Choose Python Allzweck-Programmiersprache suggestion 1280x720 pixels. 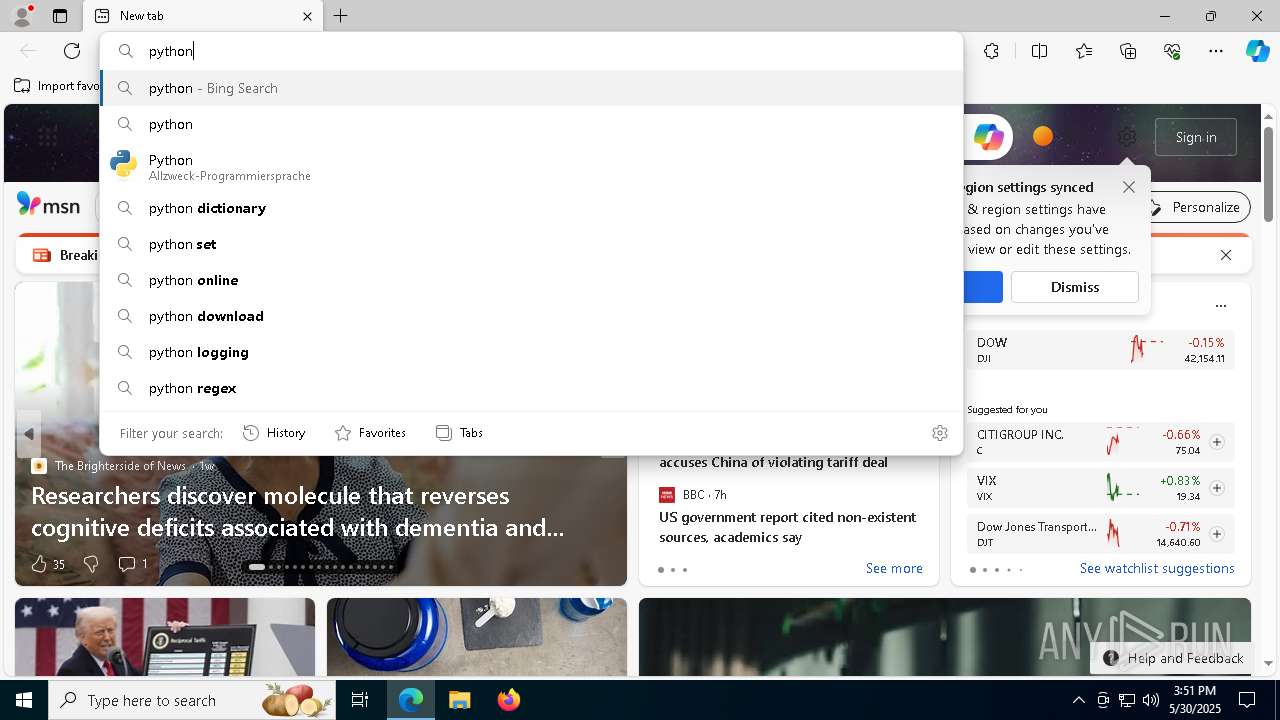[x=531, y=166]
